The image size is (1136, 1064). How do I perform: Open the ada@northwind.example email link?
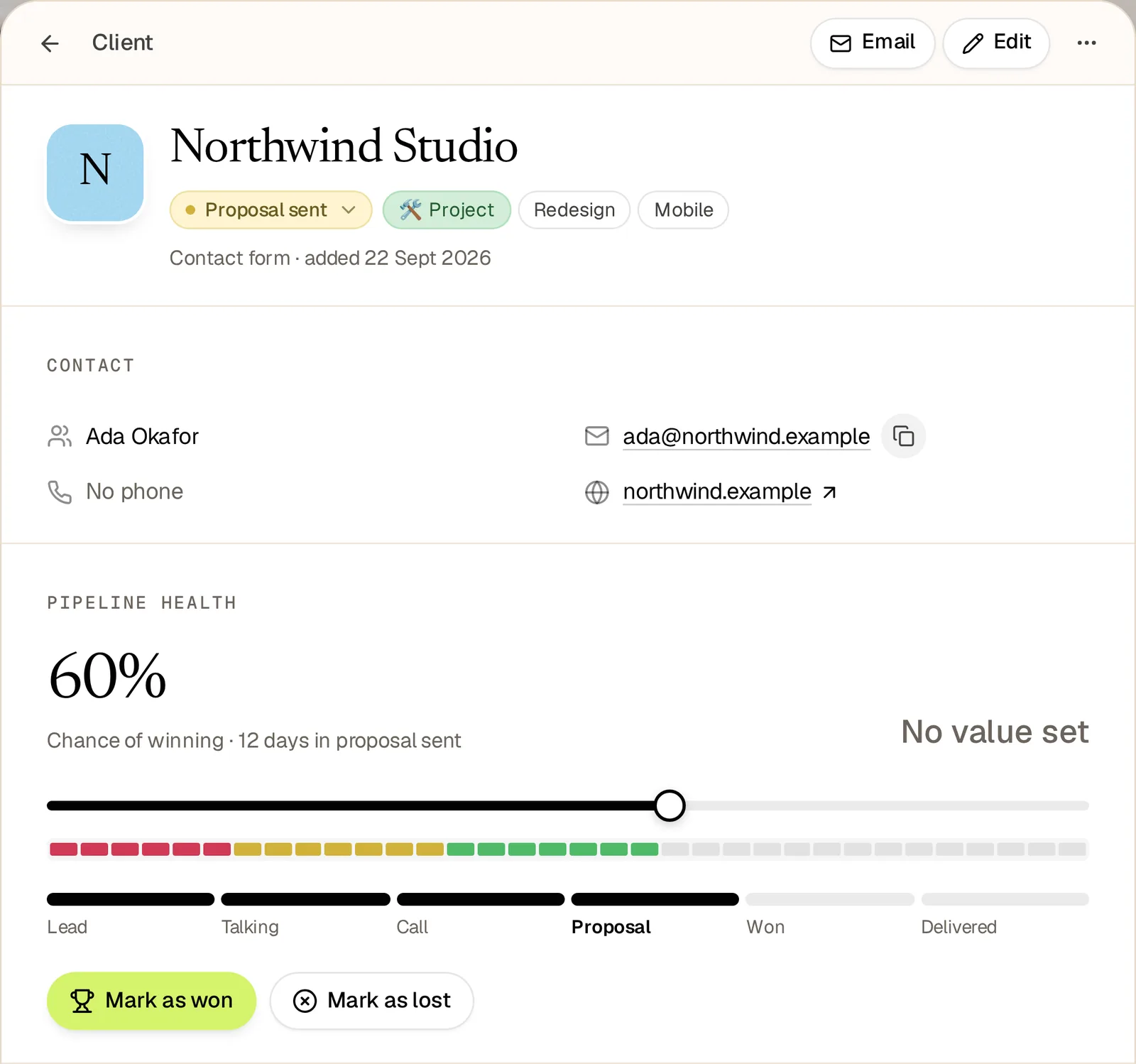click(746, 436)
